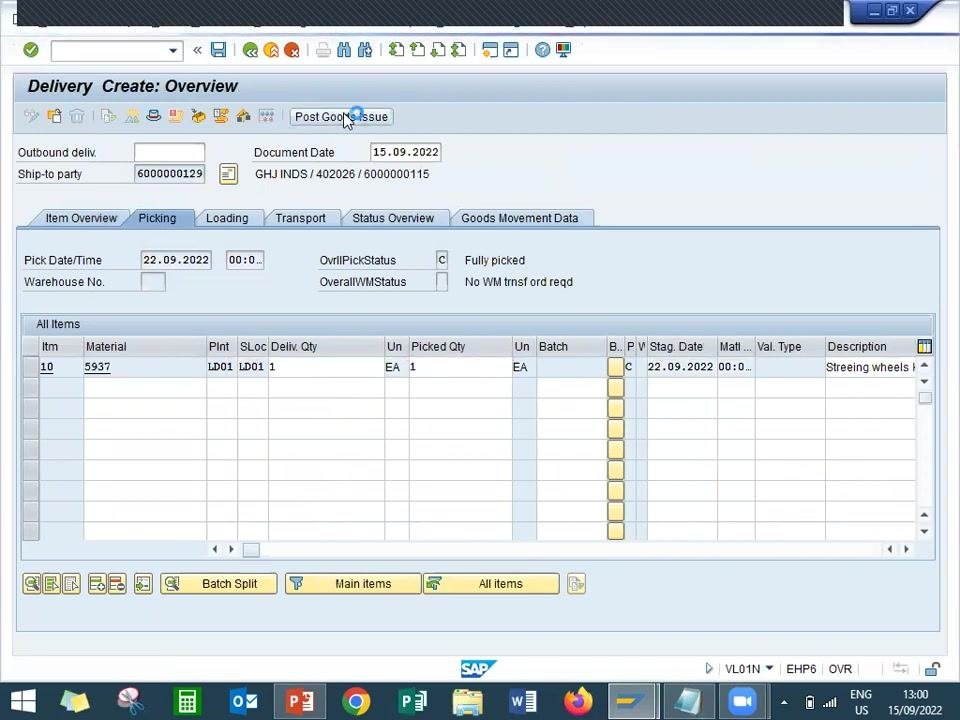This screenshot has height=720, width=960.
Task: Click the Select All items icon below table
Action: tap(51, 583)
